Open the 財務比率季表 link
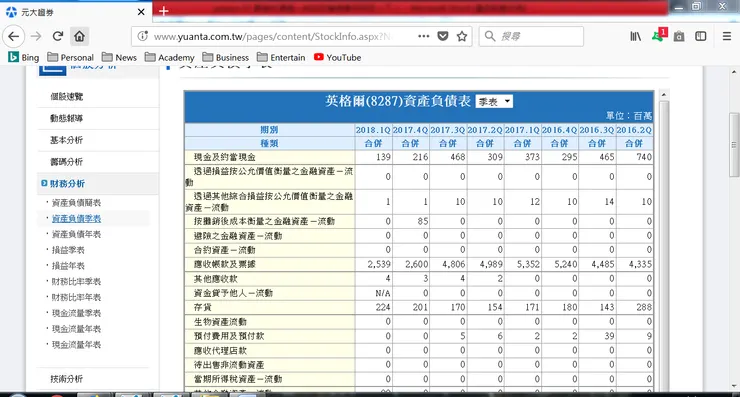740x397 pixels. (76, 281)
